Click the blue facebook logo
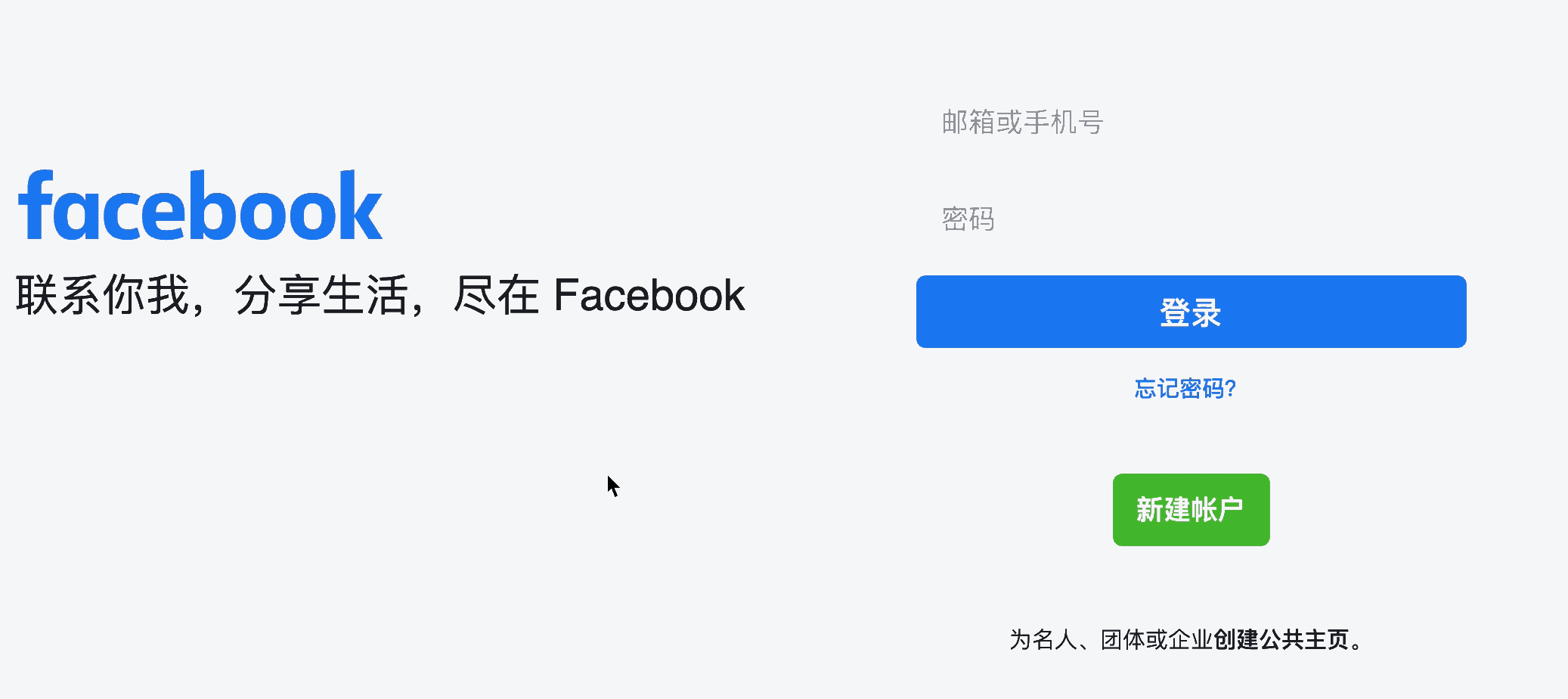The image size is (1568, 699). [x=200, y=205]
